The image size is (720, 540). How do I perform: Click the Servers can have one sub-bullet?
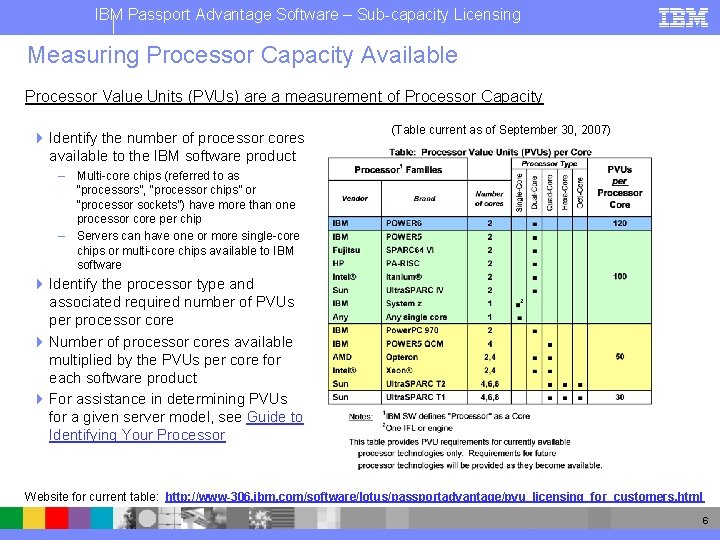tap(188, 250)
